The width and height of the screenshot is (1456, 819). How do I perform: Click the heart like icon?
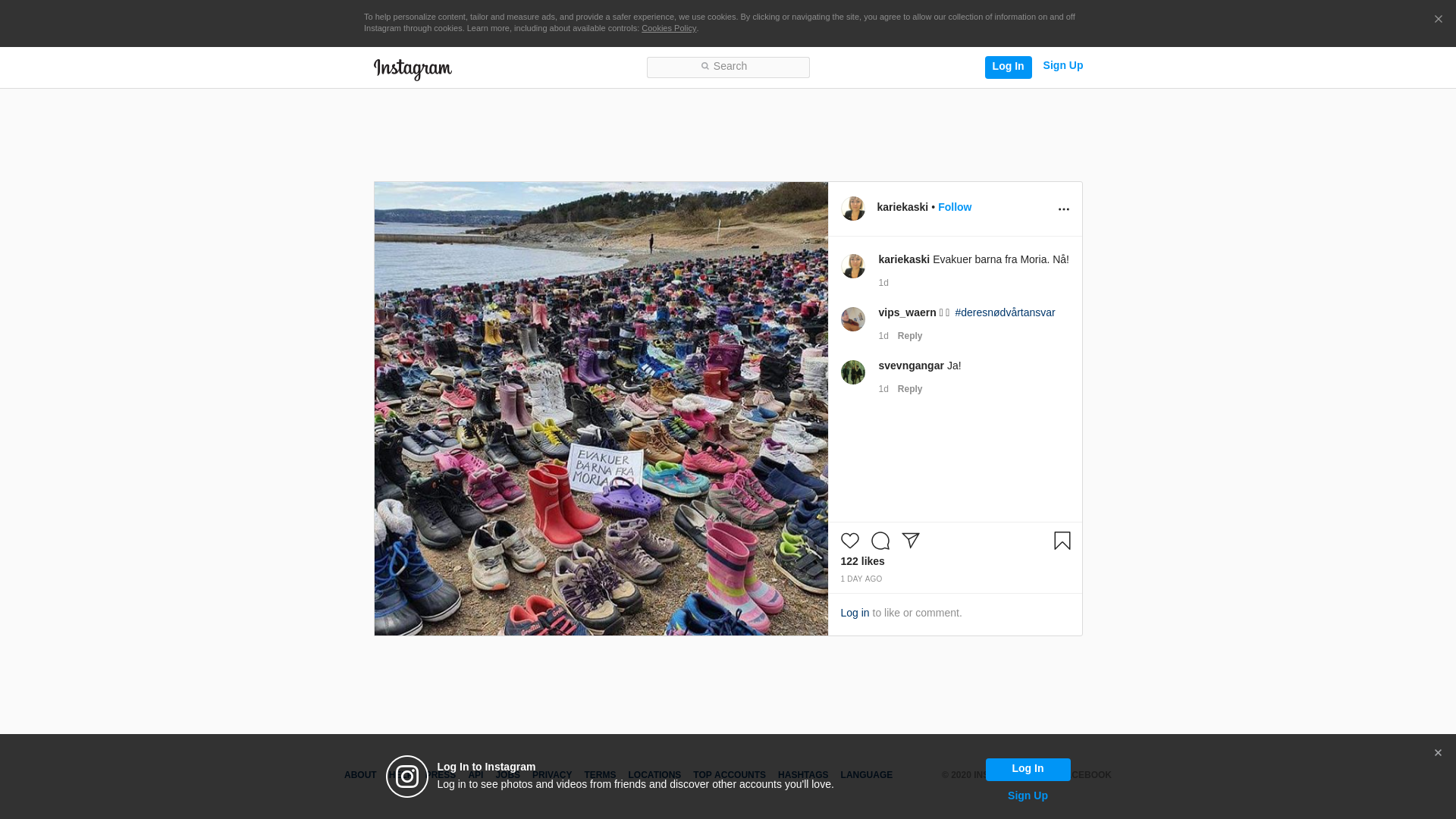[849, 541]
